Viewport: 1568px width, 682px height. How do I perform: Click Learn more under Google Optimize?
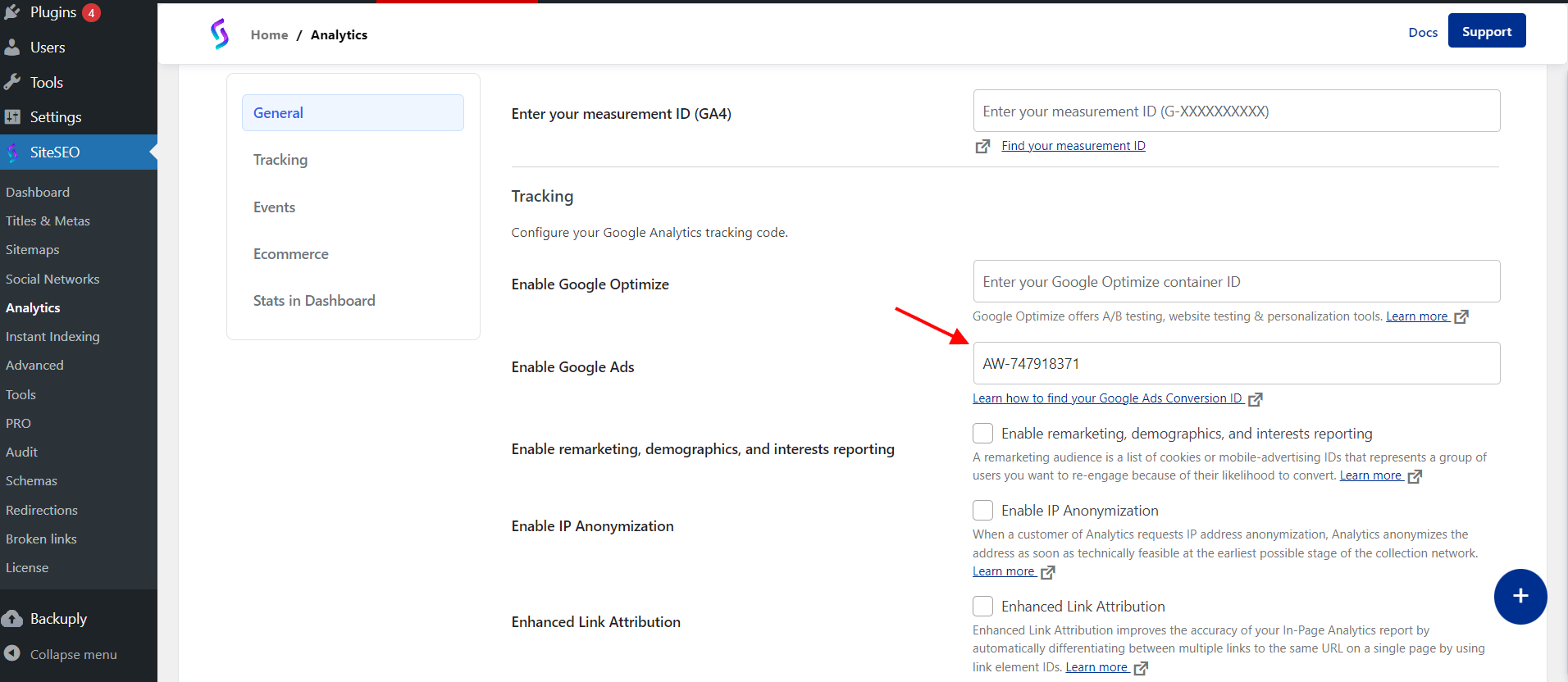point(1417,316)
